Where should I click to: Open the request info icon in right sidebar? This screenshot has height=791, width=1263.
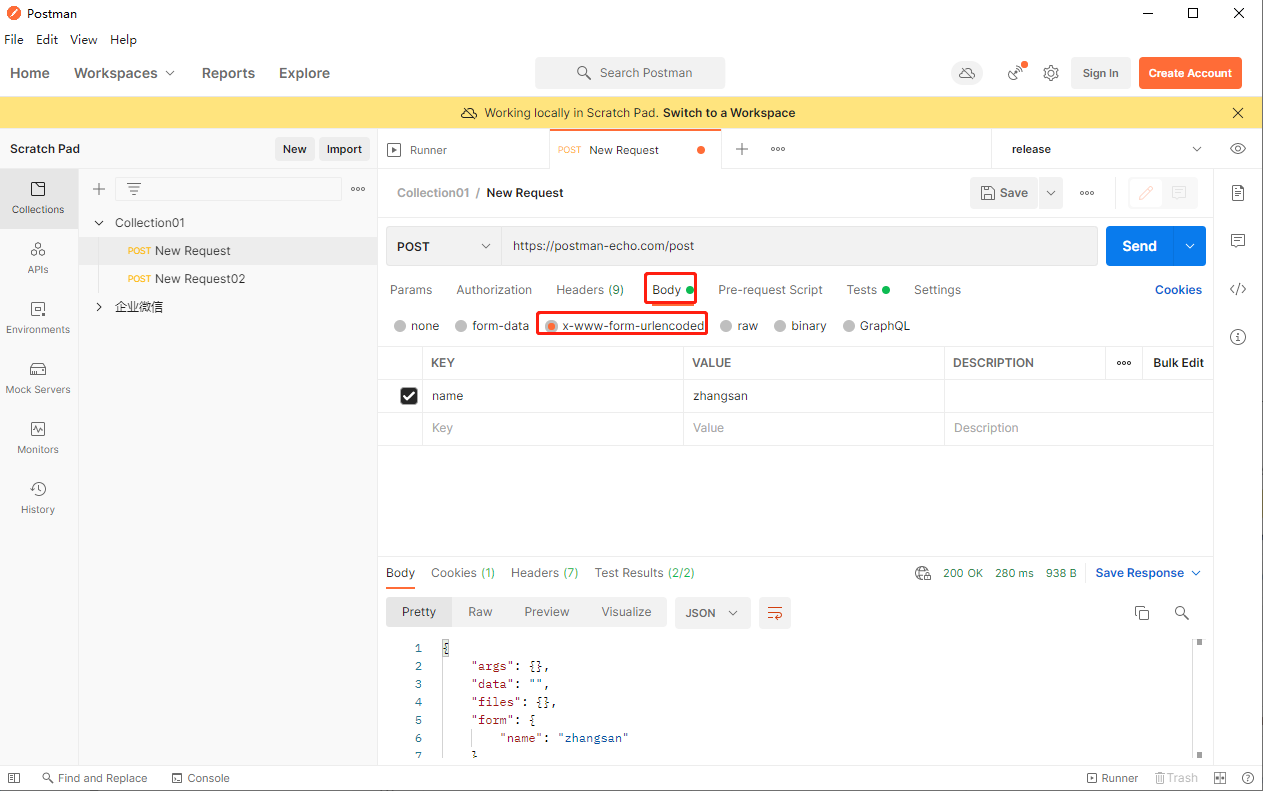(1238, 337)
